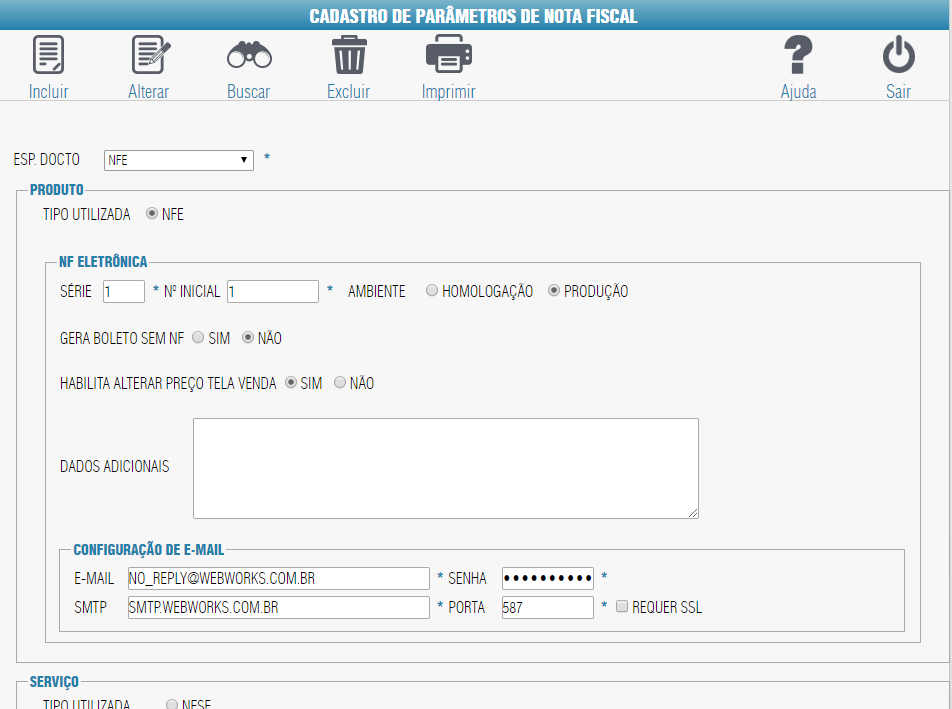Open the ESP. DOCTO dropdown
Screen dimensions: 952x709
coord(178,160)
